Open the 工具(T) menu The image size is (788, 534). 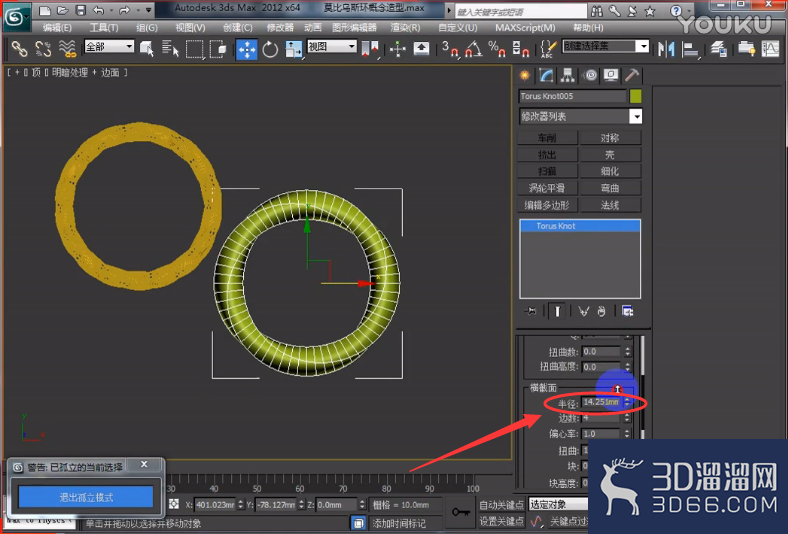(104, 28)
